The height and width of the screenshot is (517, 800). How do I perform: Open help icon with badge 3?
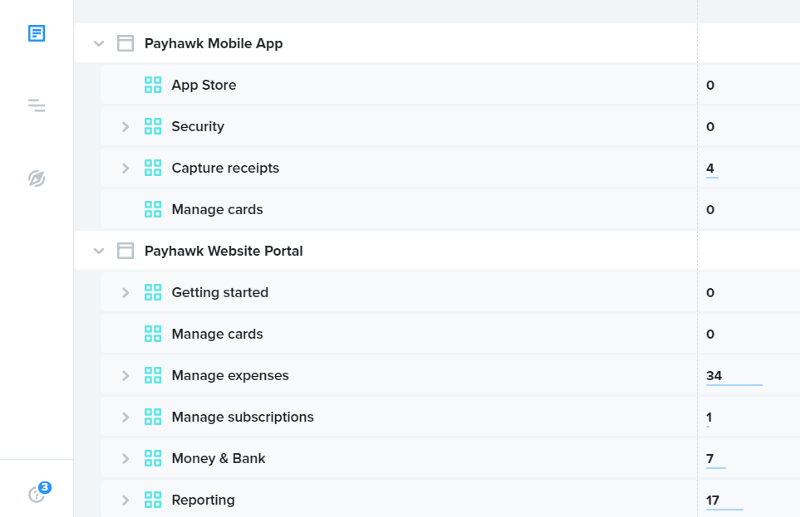point(39,492)
